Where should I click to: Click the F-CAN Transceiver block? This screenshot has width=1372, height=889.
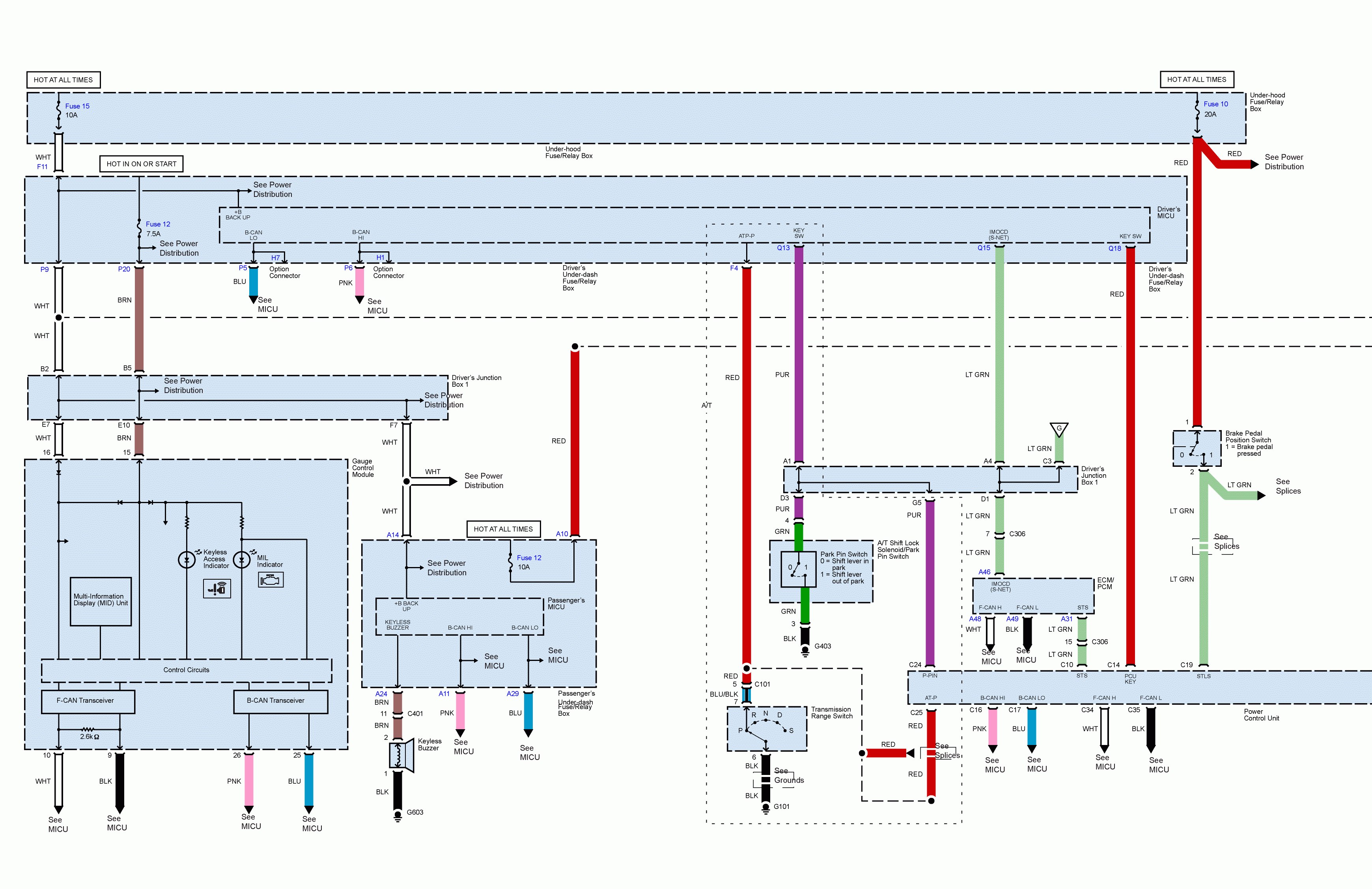click(x=88, y=700)
